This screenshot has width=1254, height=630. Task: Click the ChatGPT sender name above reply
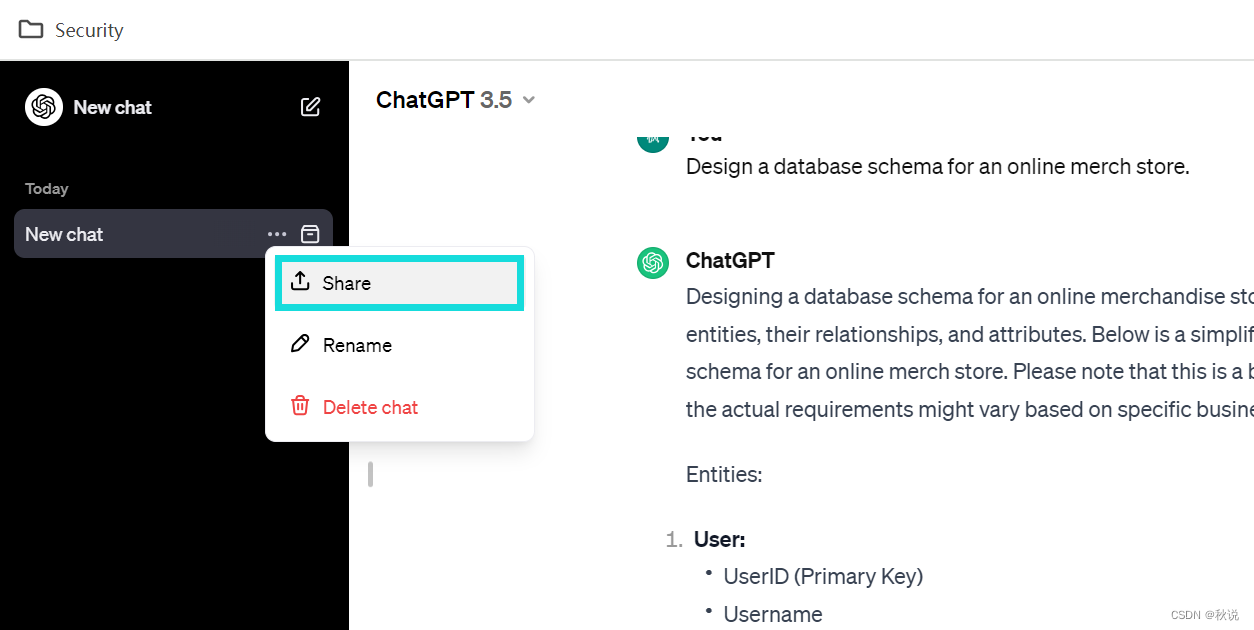tap(730, 261)
